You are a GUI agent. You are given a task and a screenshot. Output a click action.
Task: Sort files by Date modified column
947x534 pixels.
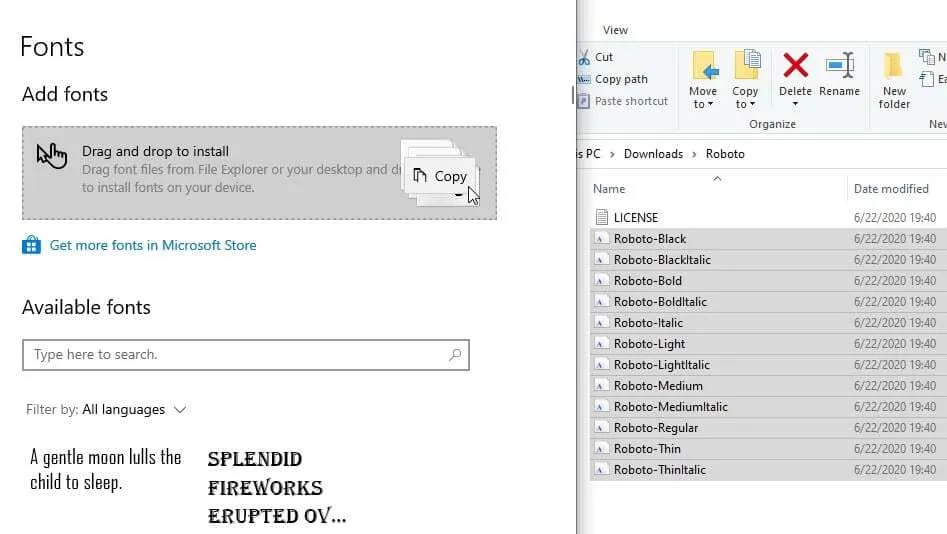pos(891,189)
